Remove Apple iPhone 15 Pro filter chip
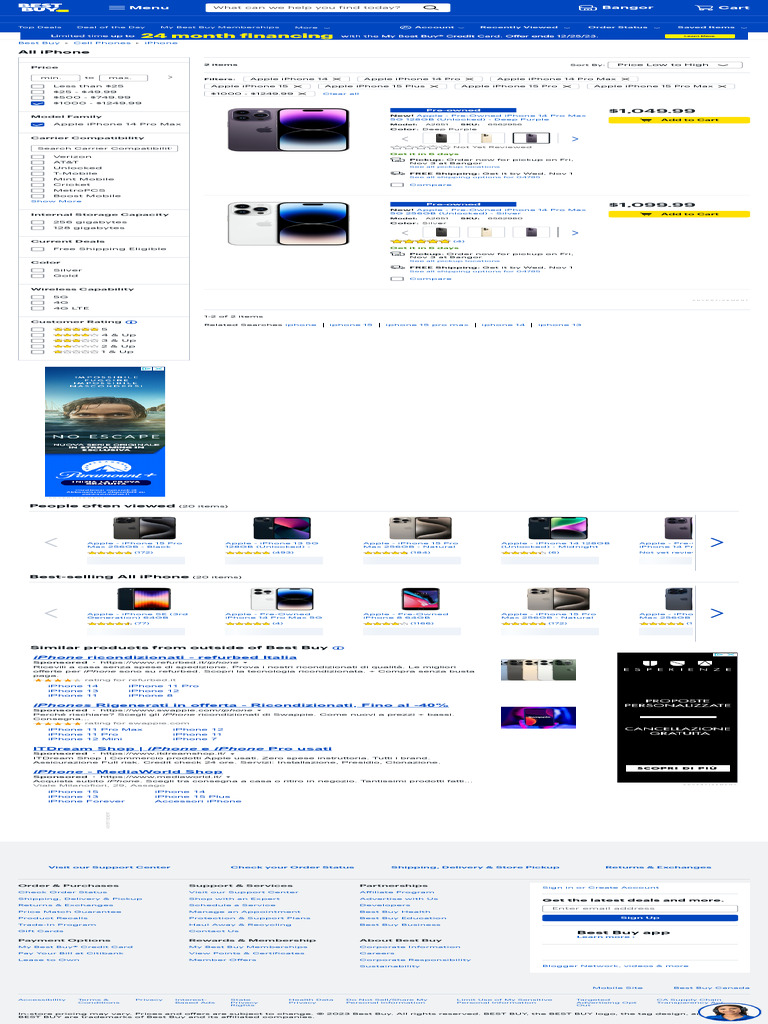Screen dimensions: 768x1024 coord(567,86)
